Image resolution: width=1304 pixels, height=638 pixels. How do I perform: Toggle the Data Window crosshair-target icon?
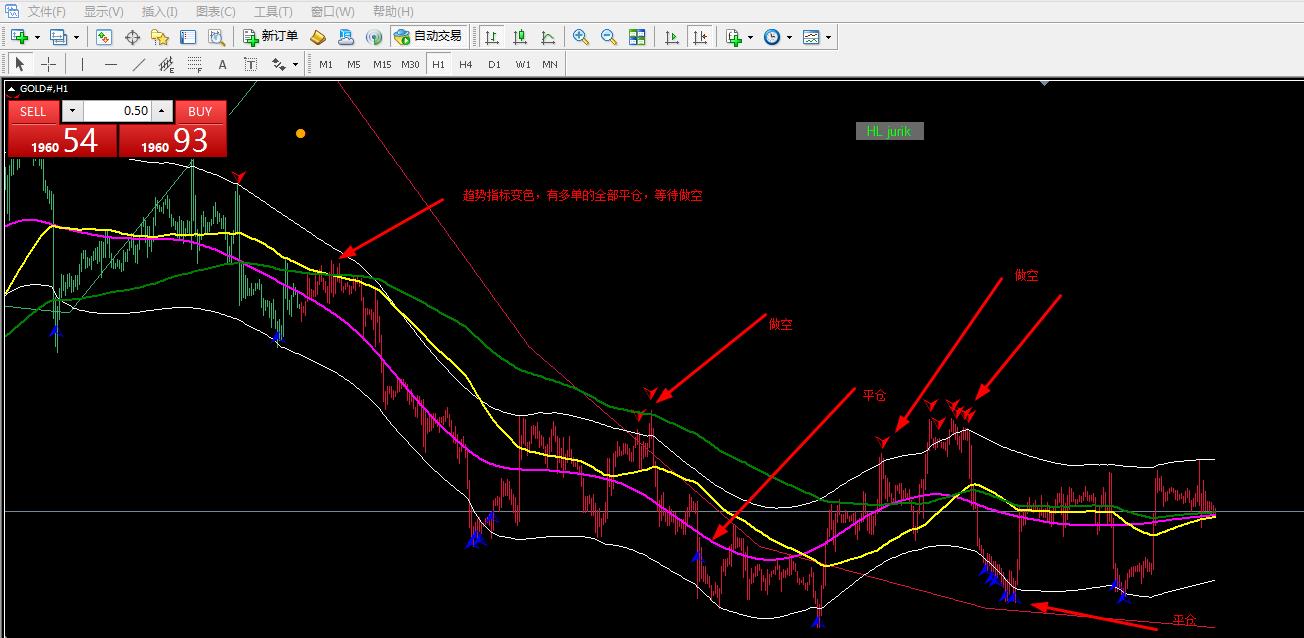click(132, 37)
